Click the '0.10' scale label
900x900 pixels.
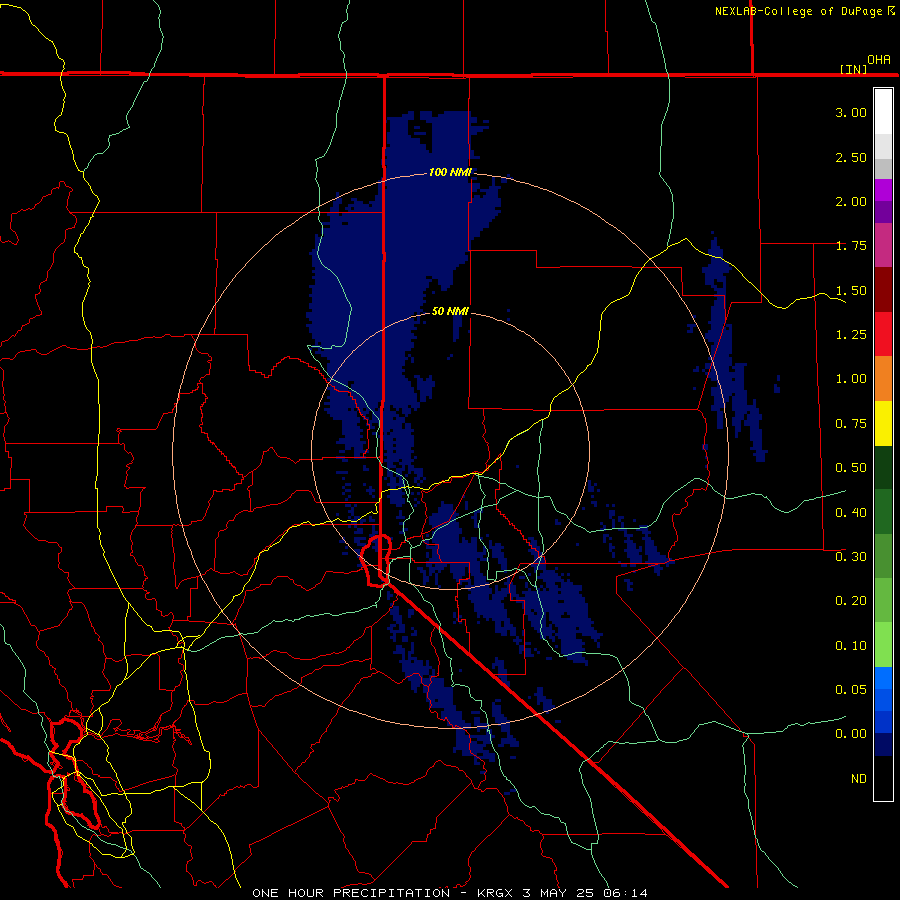click(851, 646)
